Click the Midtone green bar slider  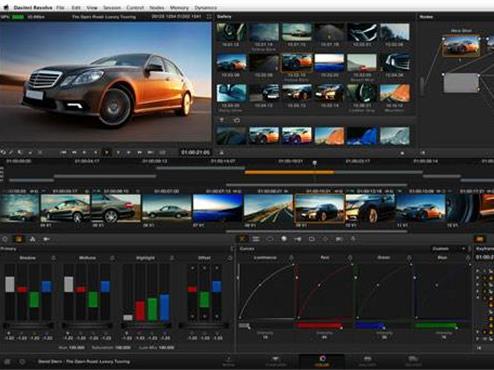(x=93, y=300)
